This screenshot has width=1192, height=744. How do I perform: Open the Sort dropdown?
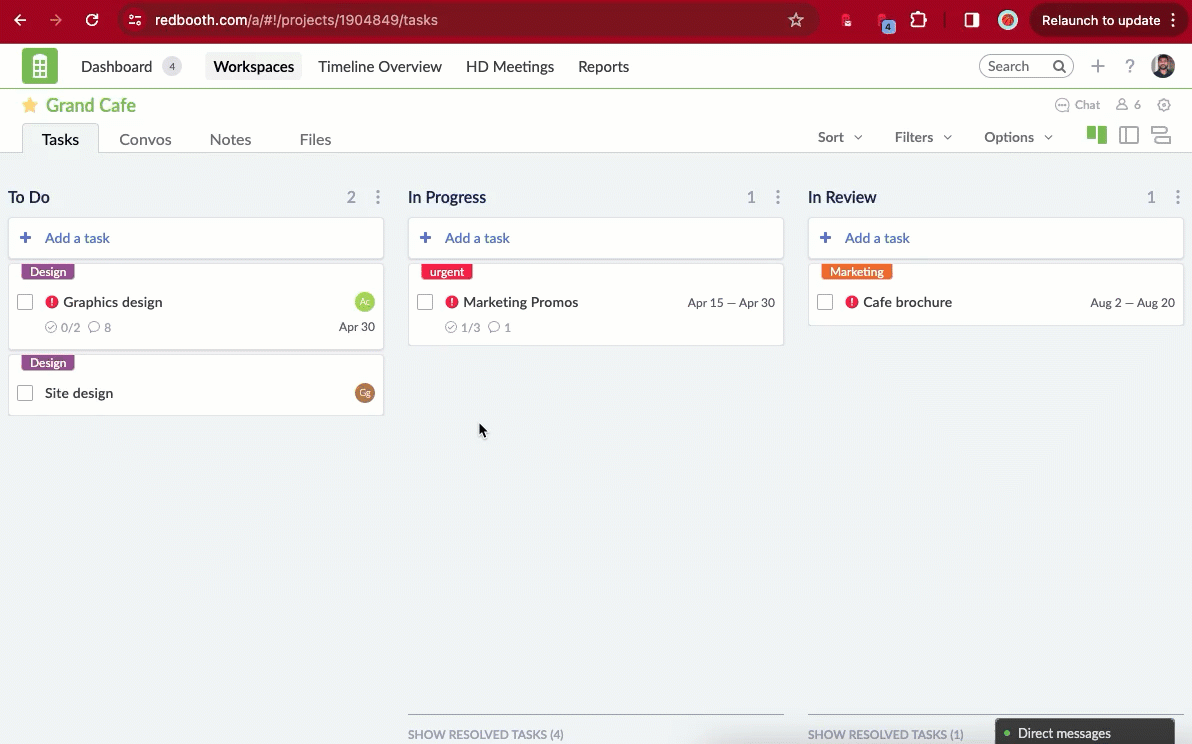pos(840,137)
